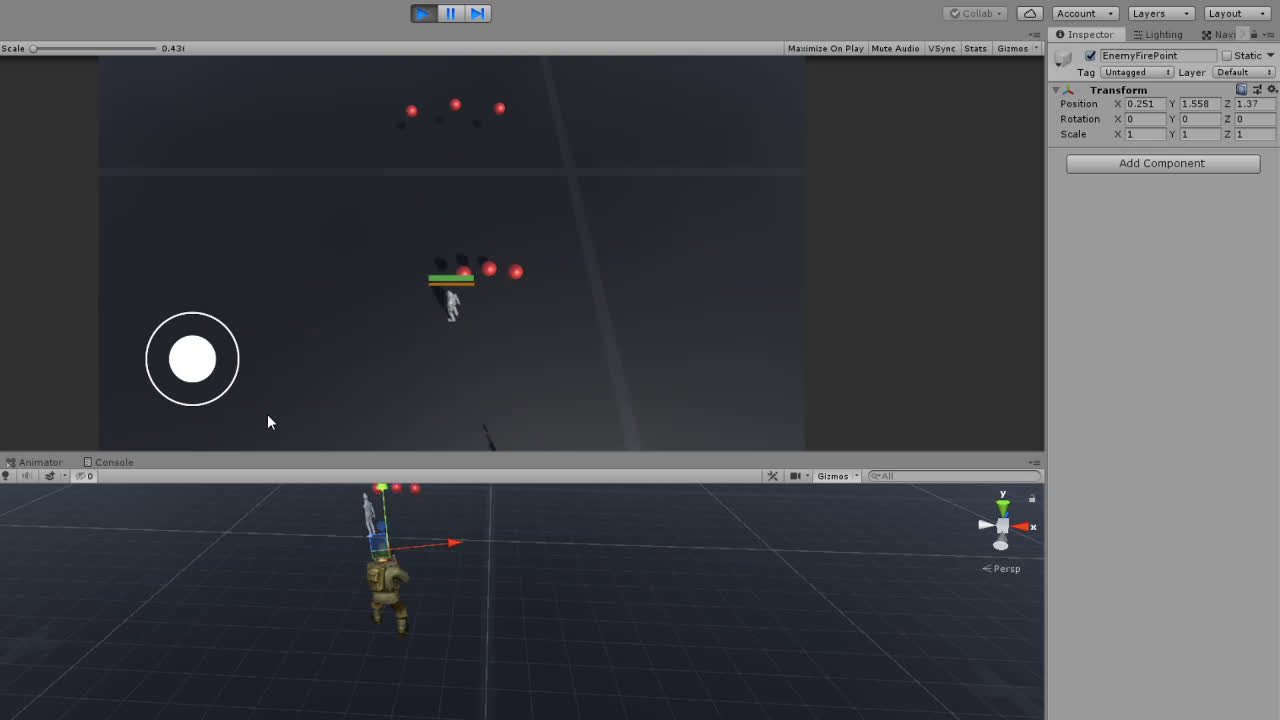This screenshot has width=1280, height=720.
Task: Enable the Static checkbox
Action: point(1227,56)
